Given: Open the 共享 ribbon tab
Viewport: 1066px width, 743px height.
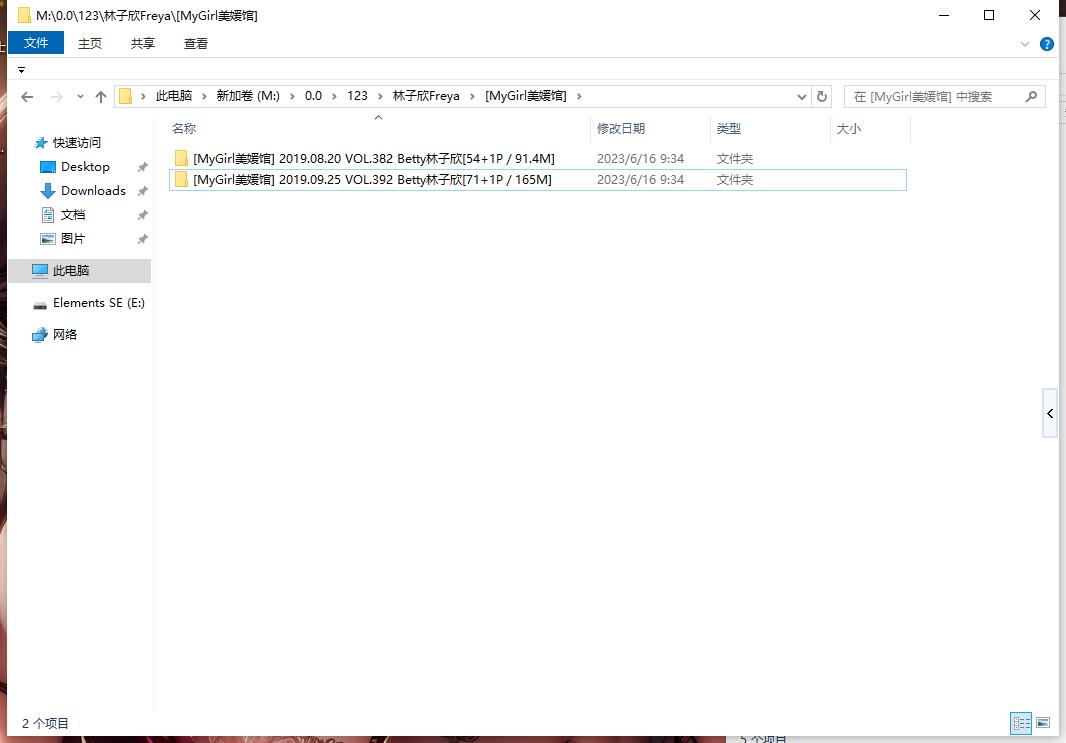Looking at the screenshot, I should coord(143,44).
